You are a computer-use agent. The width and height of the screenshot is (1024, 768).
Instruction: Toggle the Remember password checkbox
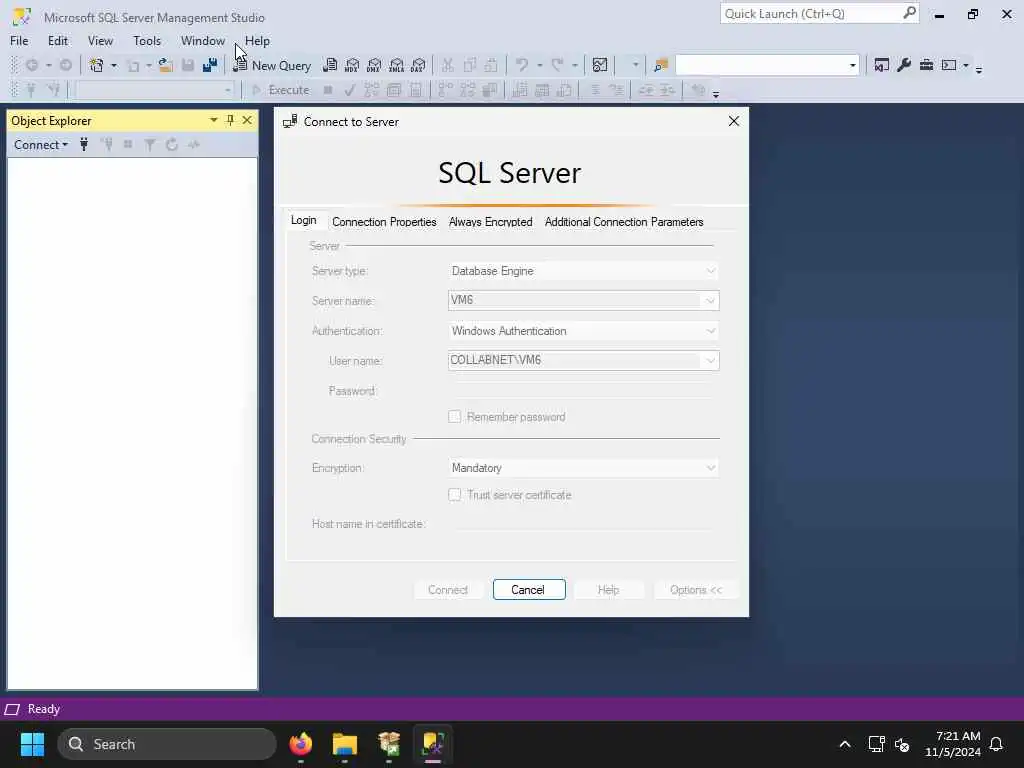455,417
